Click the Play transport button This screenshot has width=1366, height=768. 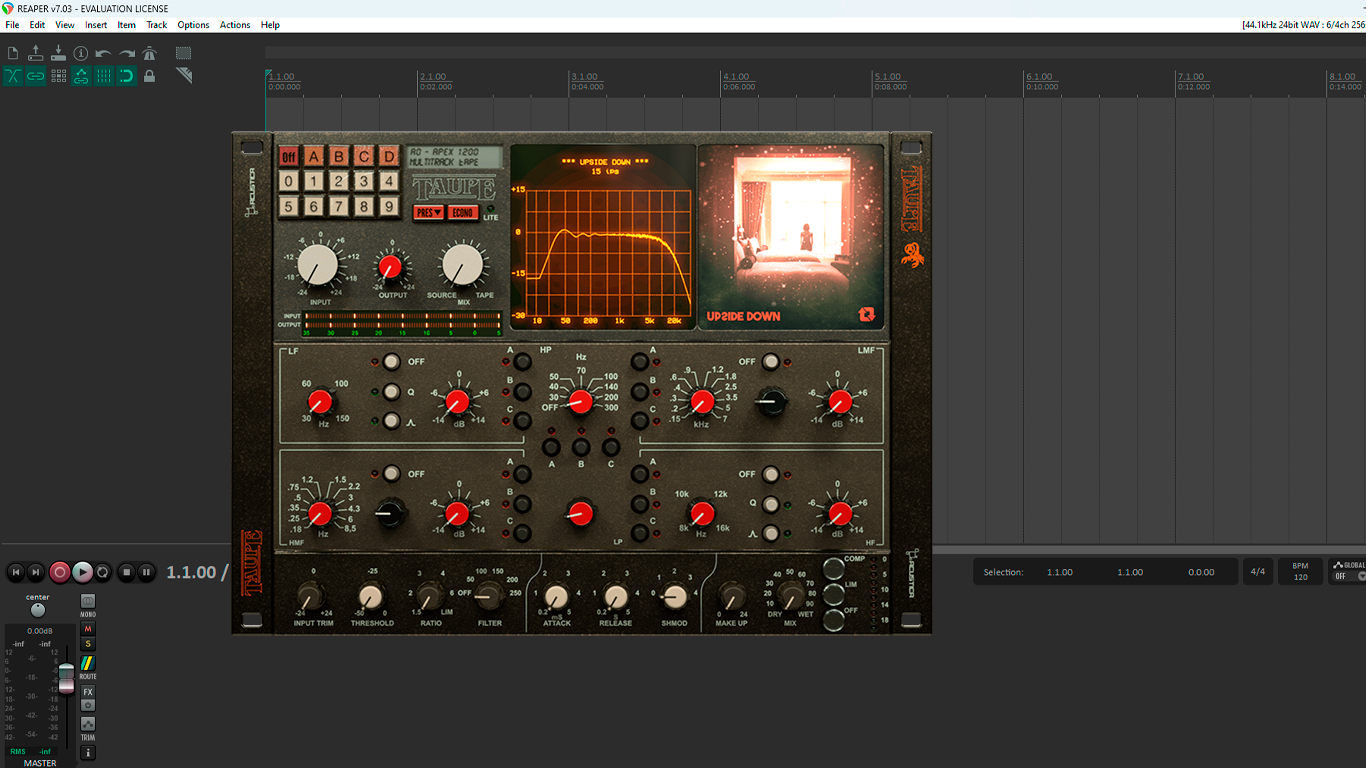[82, 572]
